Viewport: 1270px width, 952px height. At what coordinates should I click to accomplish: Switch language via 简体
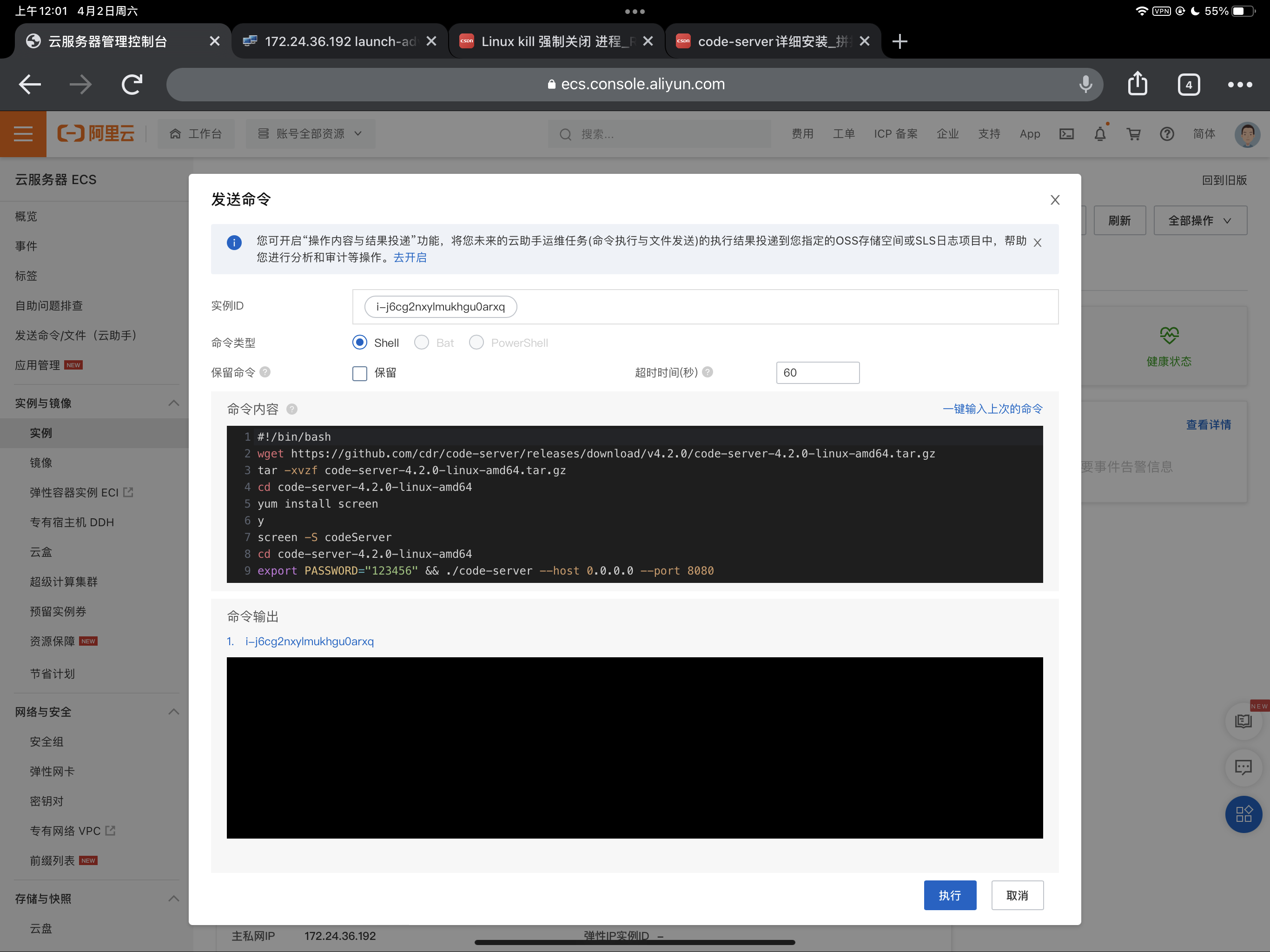click(x=1204, y=134)
